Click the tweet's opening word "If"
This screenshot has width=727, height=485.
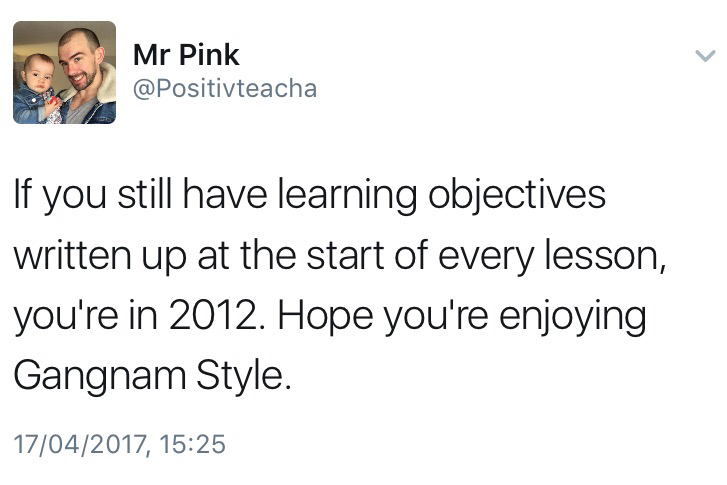tap(21, 195)
